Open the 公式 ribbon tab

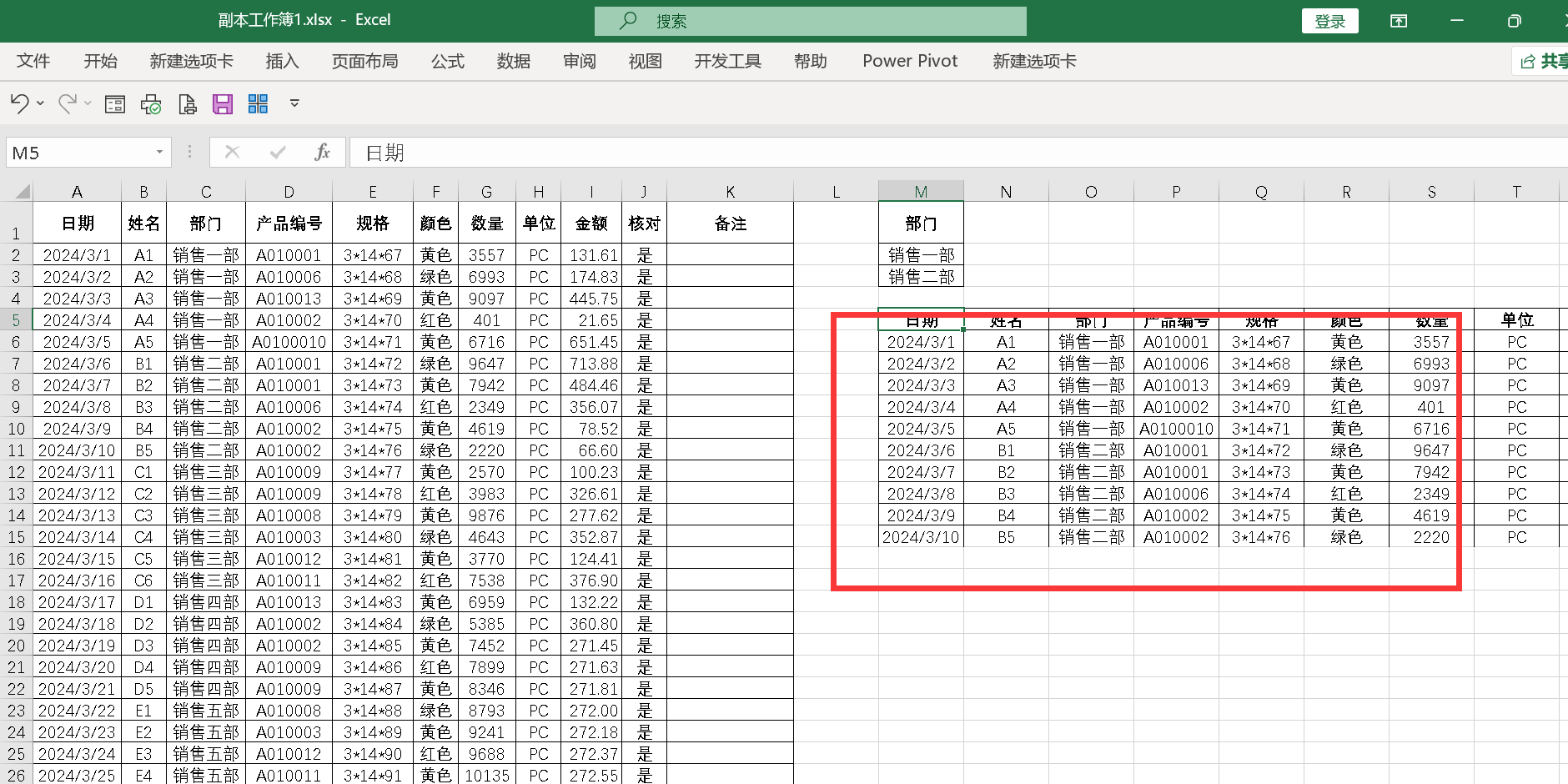click(447, 62)
